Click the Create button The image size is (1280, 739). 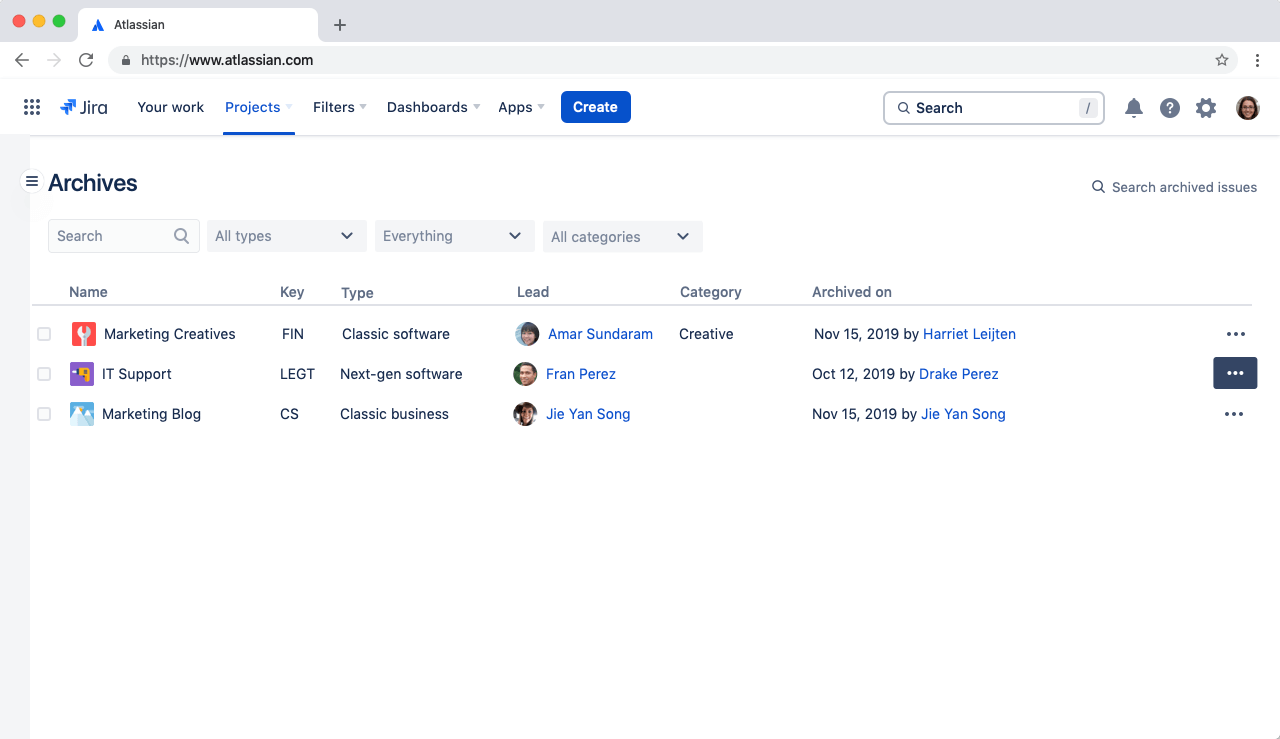point(595,107)
